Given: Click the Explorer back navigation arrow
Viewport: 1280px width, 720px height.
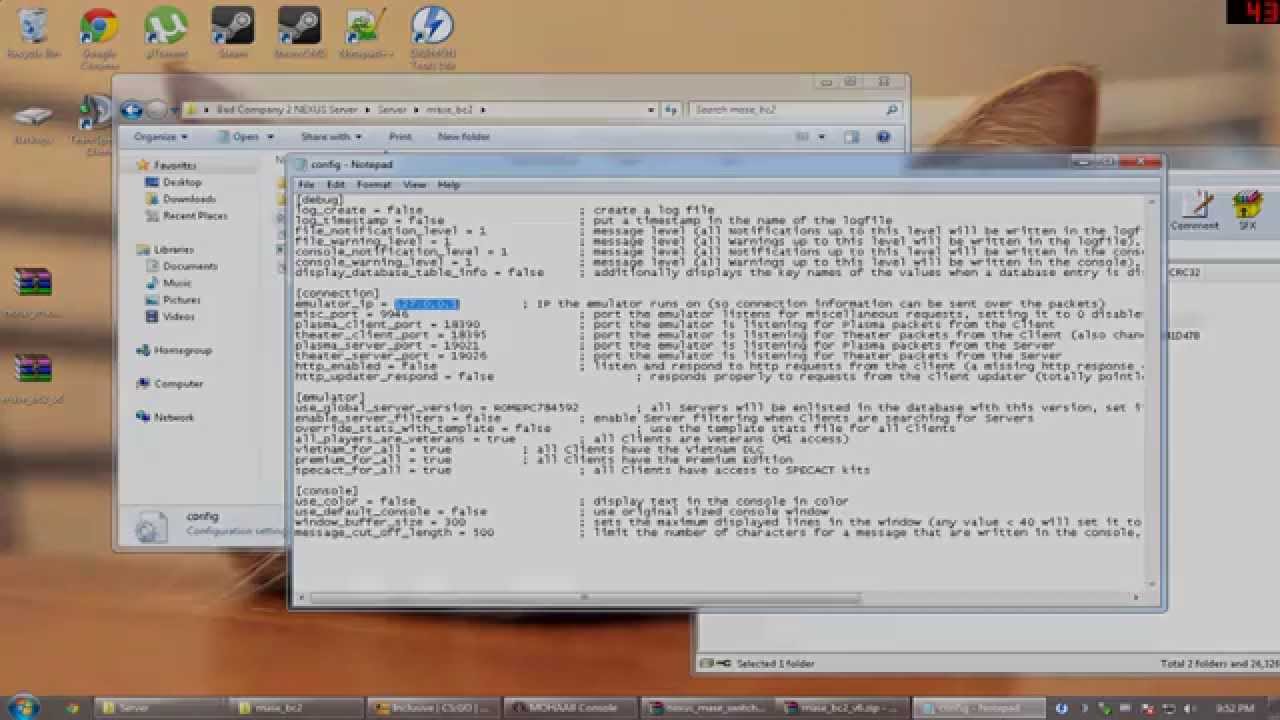Looking at the screenshot, I should tap(132, 110).
